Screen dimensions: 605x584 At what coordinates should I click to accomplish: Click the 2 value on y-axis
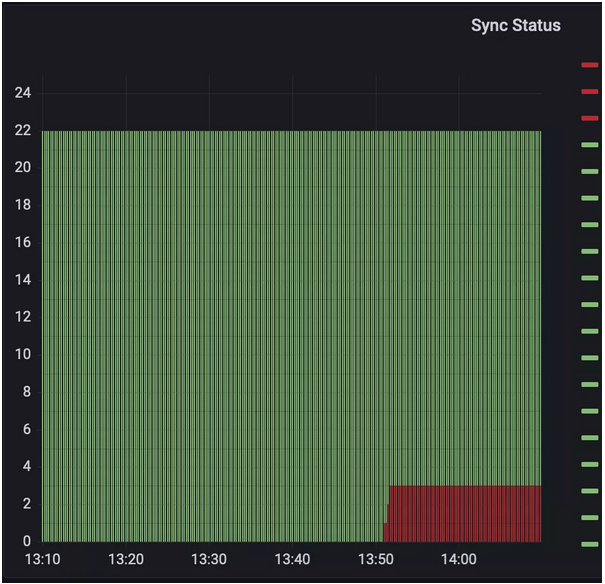[x=27, y=504]
